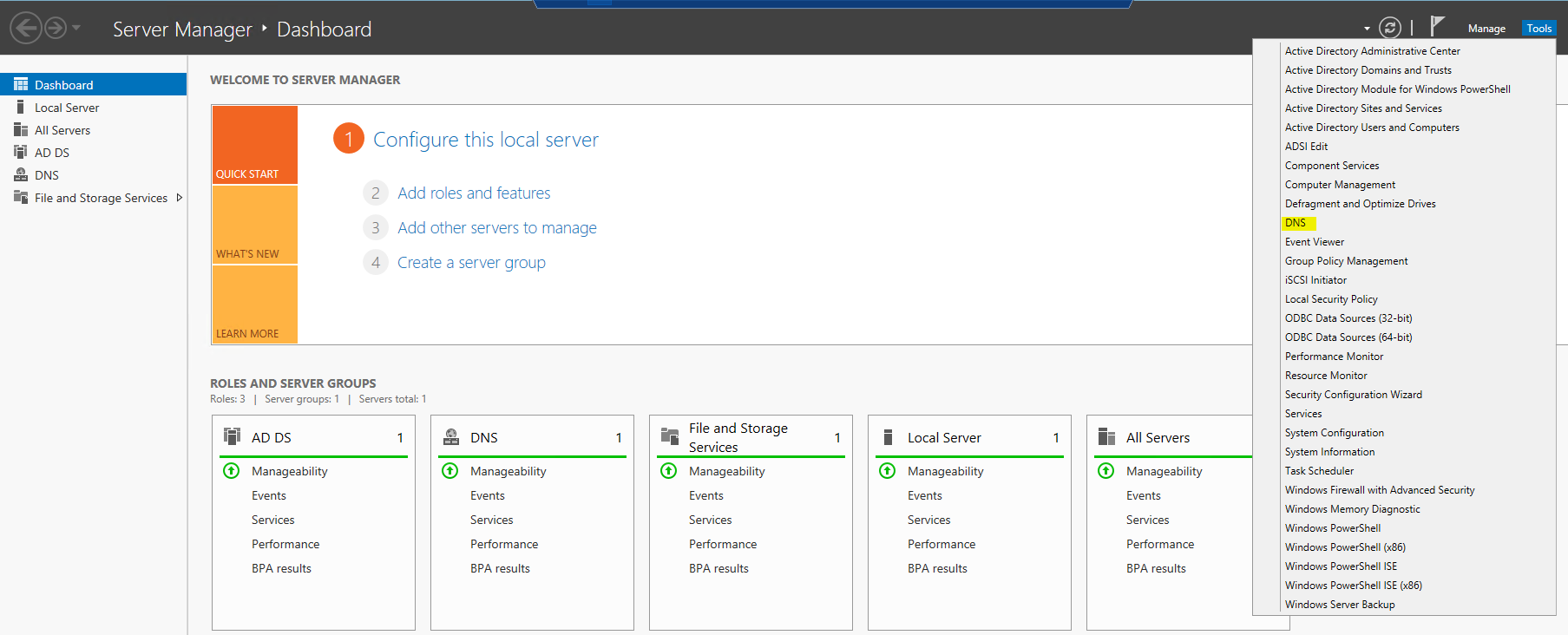Viewport: 1568px width, 635px height.
Task: Click the DNS tile header title
Action: pyautogui.click(x=484, y=437)
